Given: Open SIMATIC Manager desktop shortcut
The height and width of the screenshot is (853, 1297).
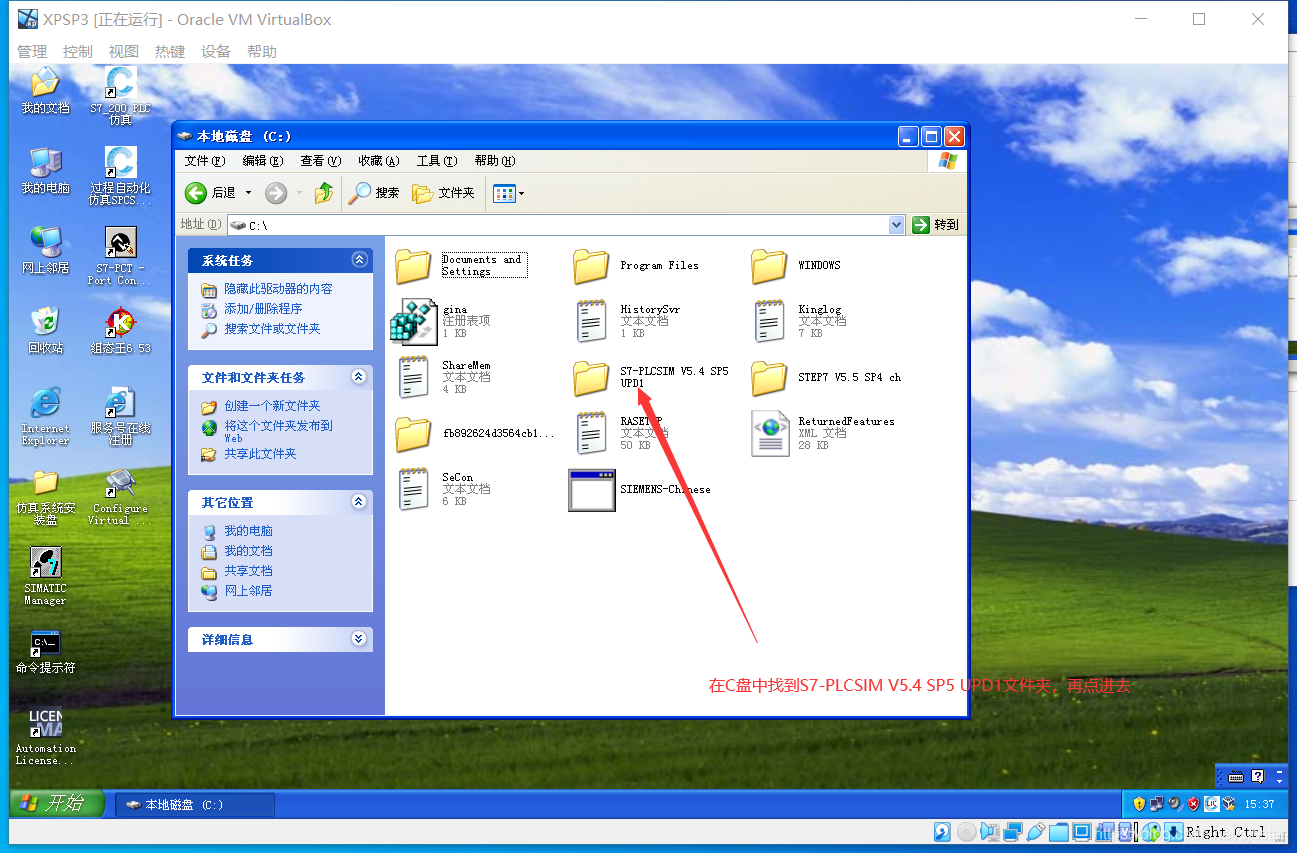Looking at the screenshot, I should coord(45,575).
